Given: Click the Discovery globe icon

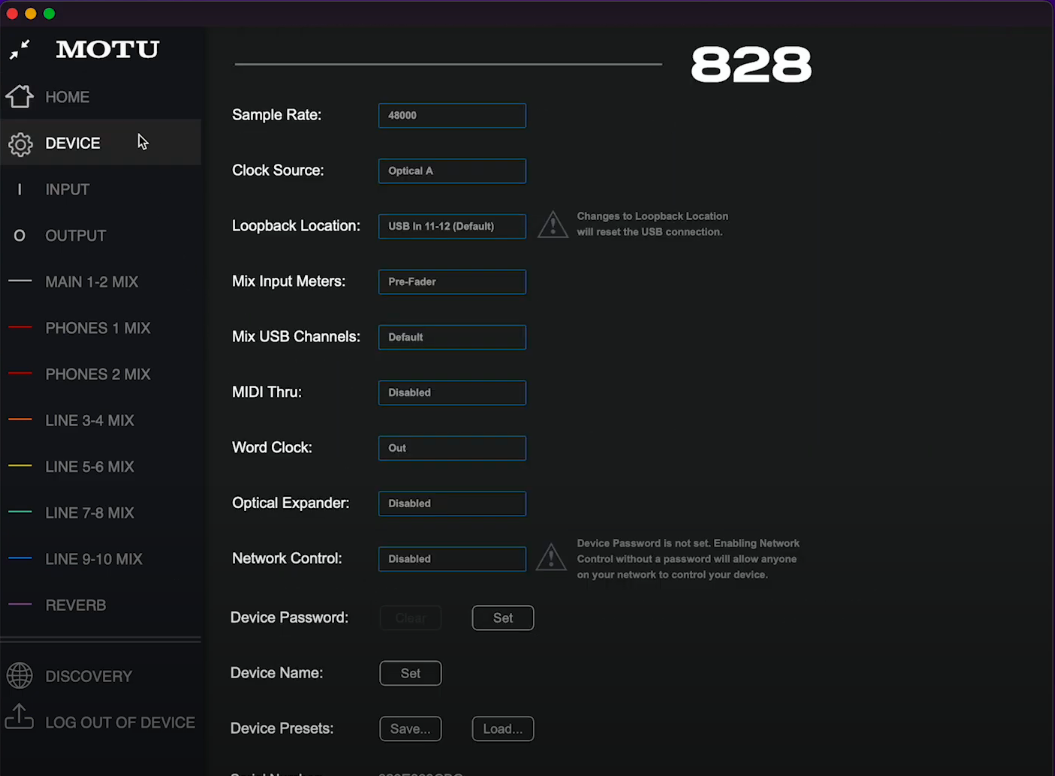Looking at the screenshot, I should click(x=20, y=676).
